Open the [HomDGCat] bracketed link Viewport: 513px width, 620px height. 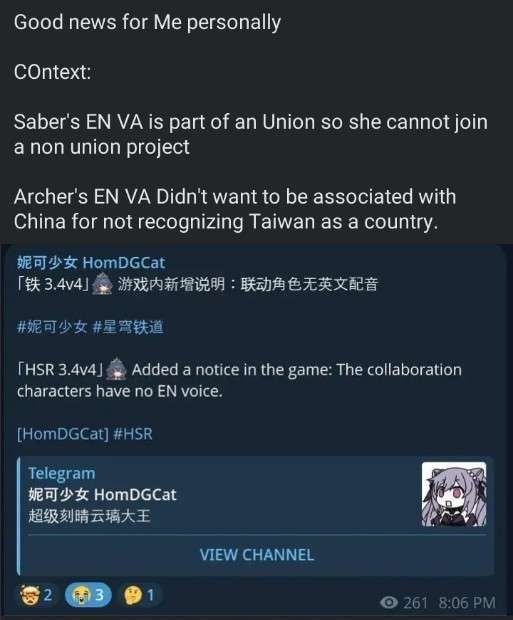tap(62, 434)
